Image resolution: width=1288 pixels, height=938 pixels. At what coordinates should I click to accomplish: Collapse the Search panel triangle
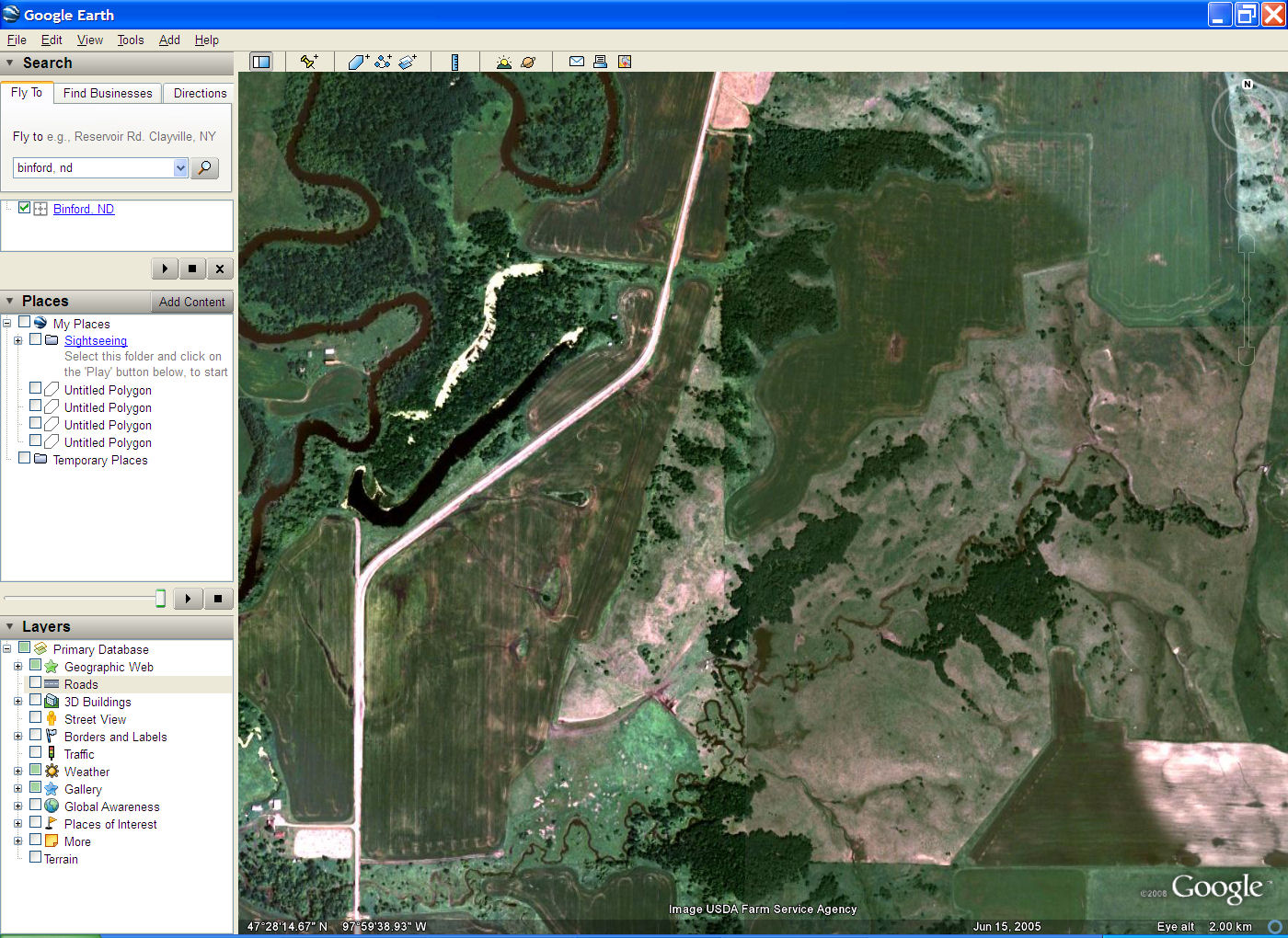tap(10, 63)
